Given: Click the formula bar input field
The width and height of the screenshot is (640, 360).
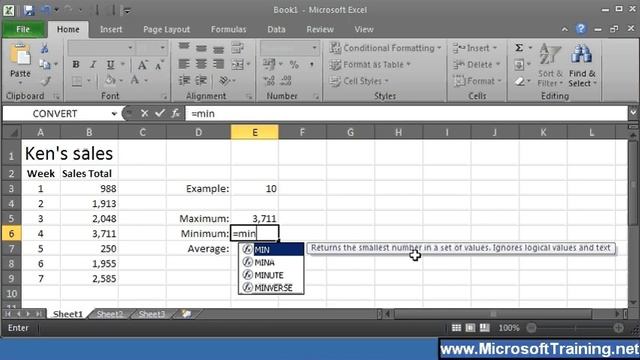Looking at the screenshot, I should pos(406,113).
